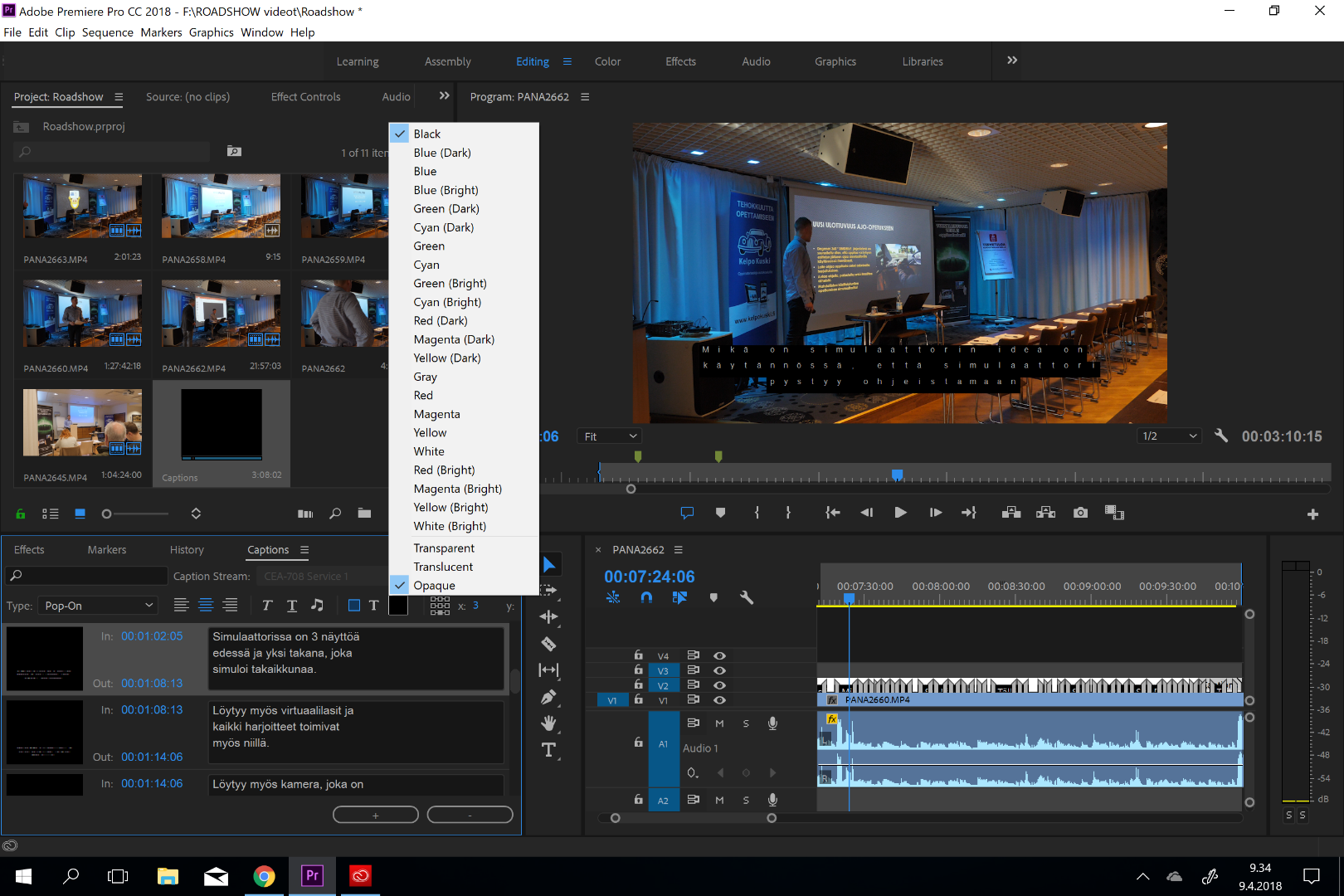Open Project Roadshow panel menu

119,97
